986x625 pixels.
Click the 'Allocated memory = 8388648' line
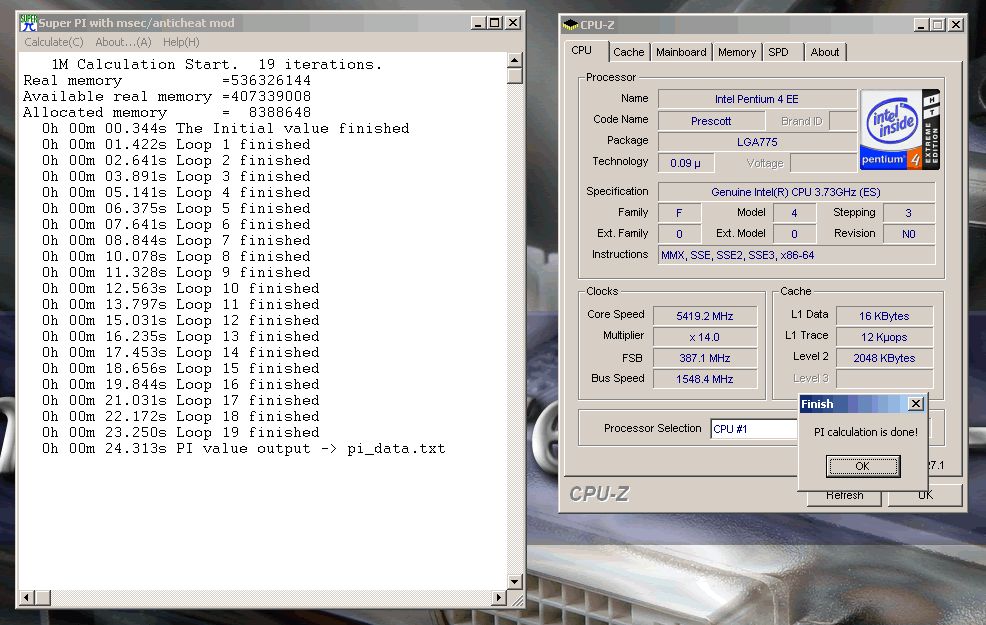pyautogui.click(x=167, y=113)
